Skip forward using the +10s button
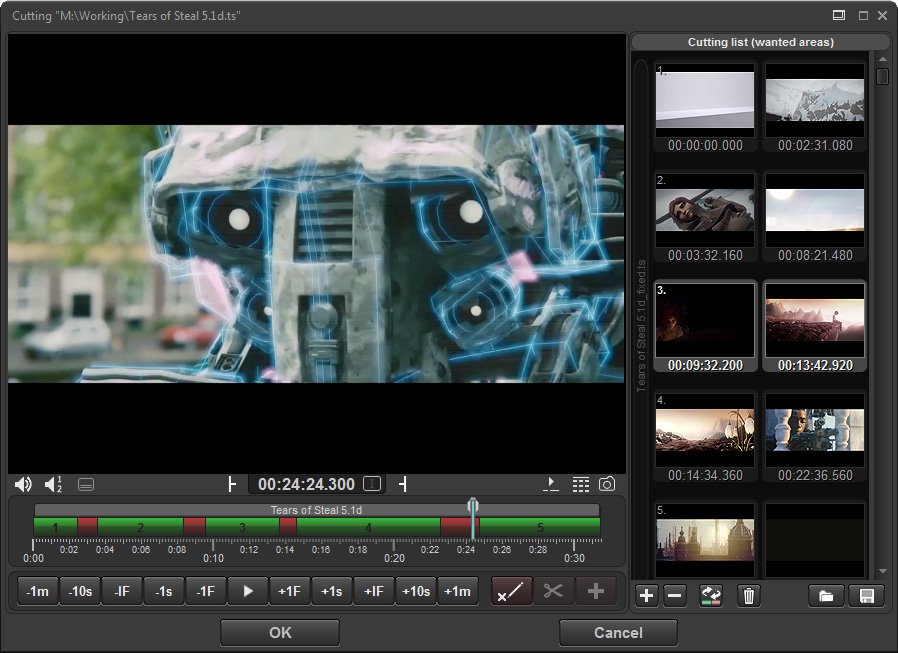Viewport: 898px width, 653px height. 415,591
